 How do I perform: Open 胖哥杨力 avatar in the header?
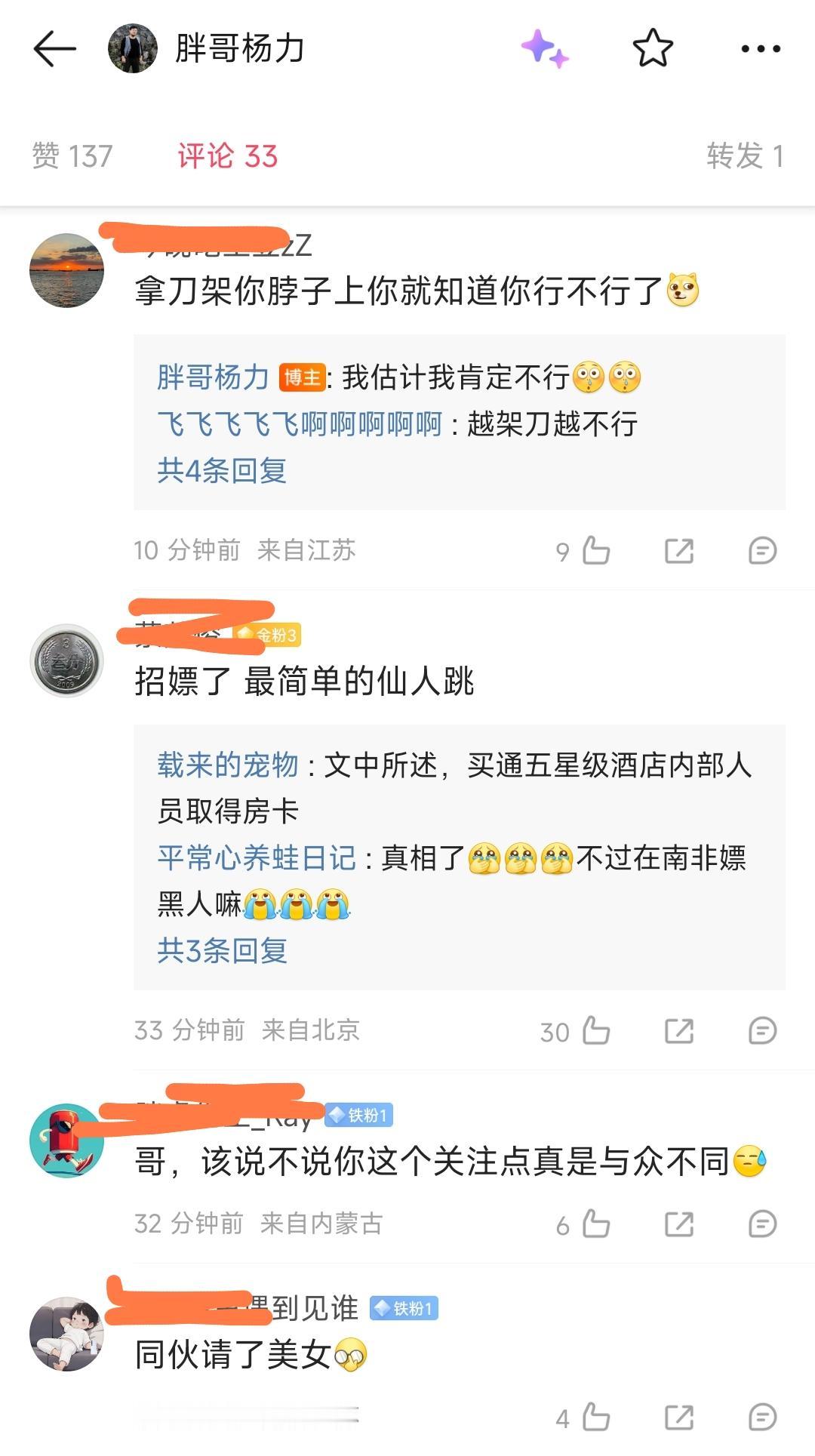[x=133, y=49]
